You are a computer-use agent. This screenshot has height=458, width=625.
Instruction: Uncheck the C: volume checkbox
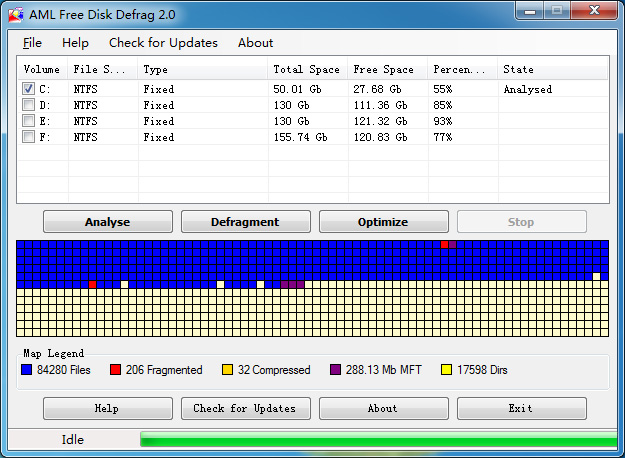point(28,88)
